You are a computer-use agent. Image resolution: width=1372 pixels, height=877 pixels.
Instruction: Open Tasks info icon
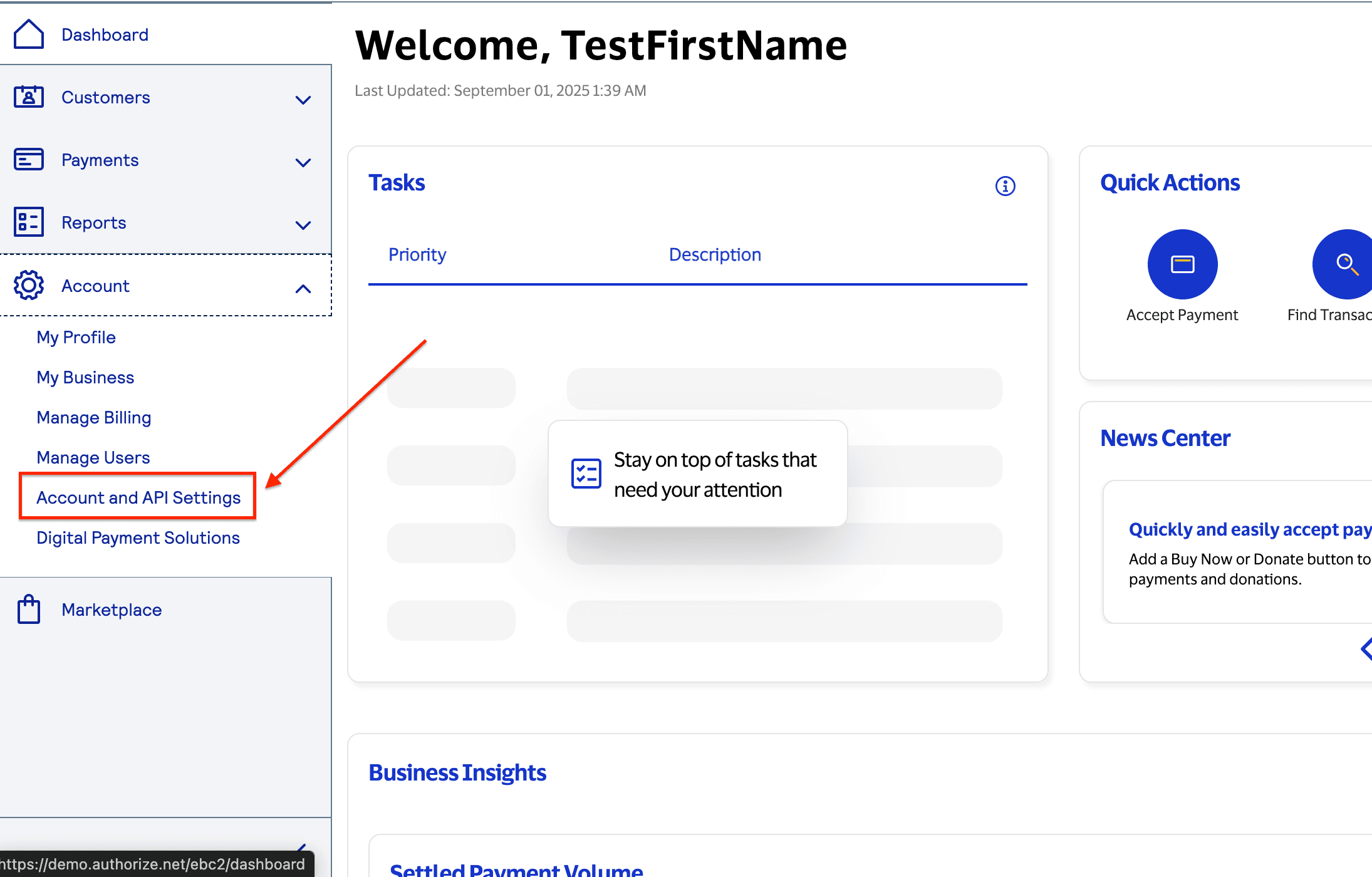coord(1005,186)
